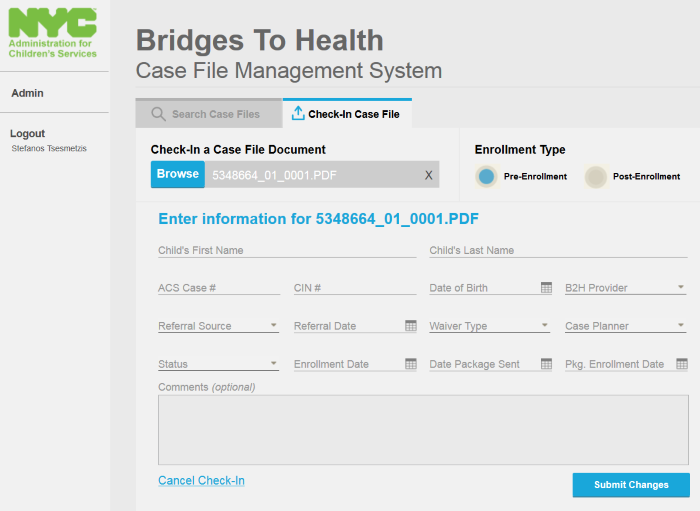
Task: Focus the Child's First Name field
Action: click(287, 250)
